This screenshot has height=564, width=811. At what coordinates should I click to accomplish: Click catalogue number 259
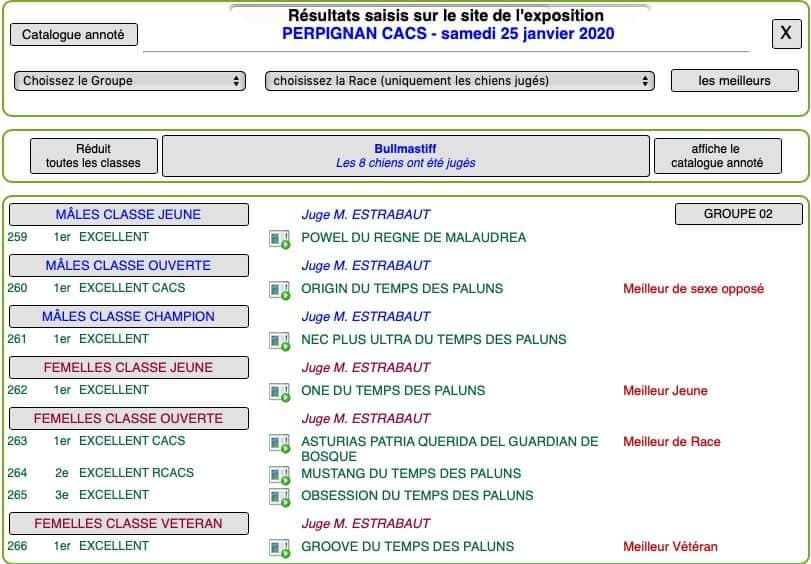(x=18, y=237)
